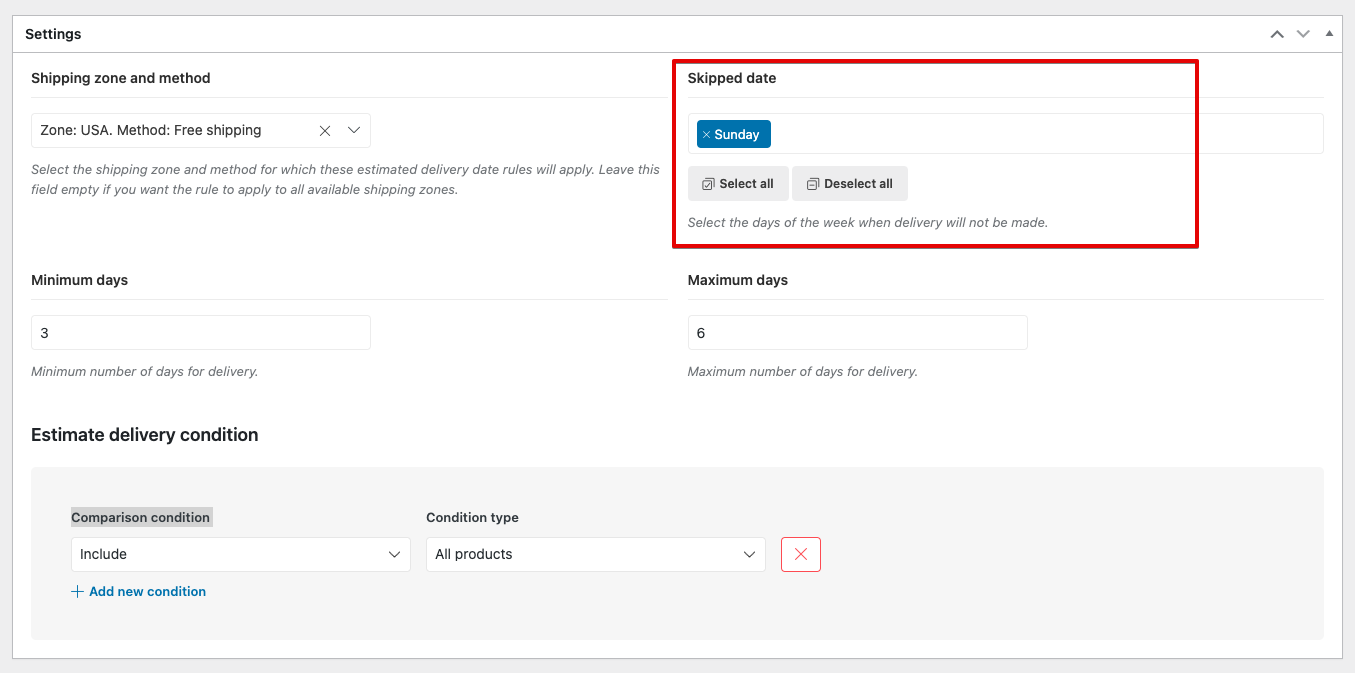1355x673 pixels.
Task: Click the Shipping zone and method heading
Action: coord(121,78)
